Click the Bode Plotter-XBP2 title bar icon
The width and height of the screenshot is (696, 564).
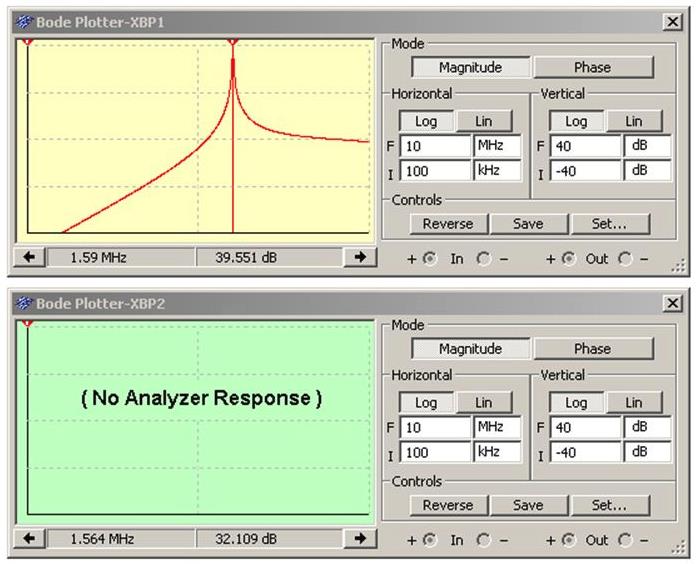coord(23,303)
